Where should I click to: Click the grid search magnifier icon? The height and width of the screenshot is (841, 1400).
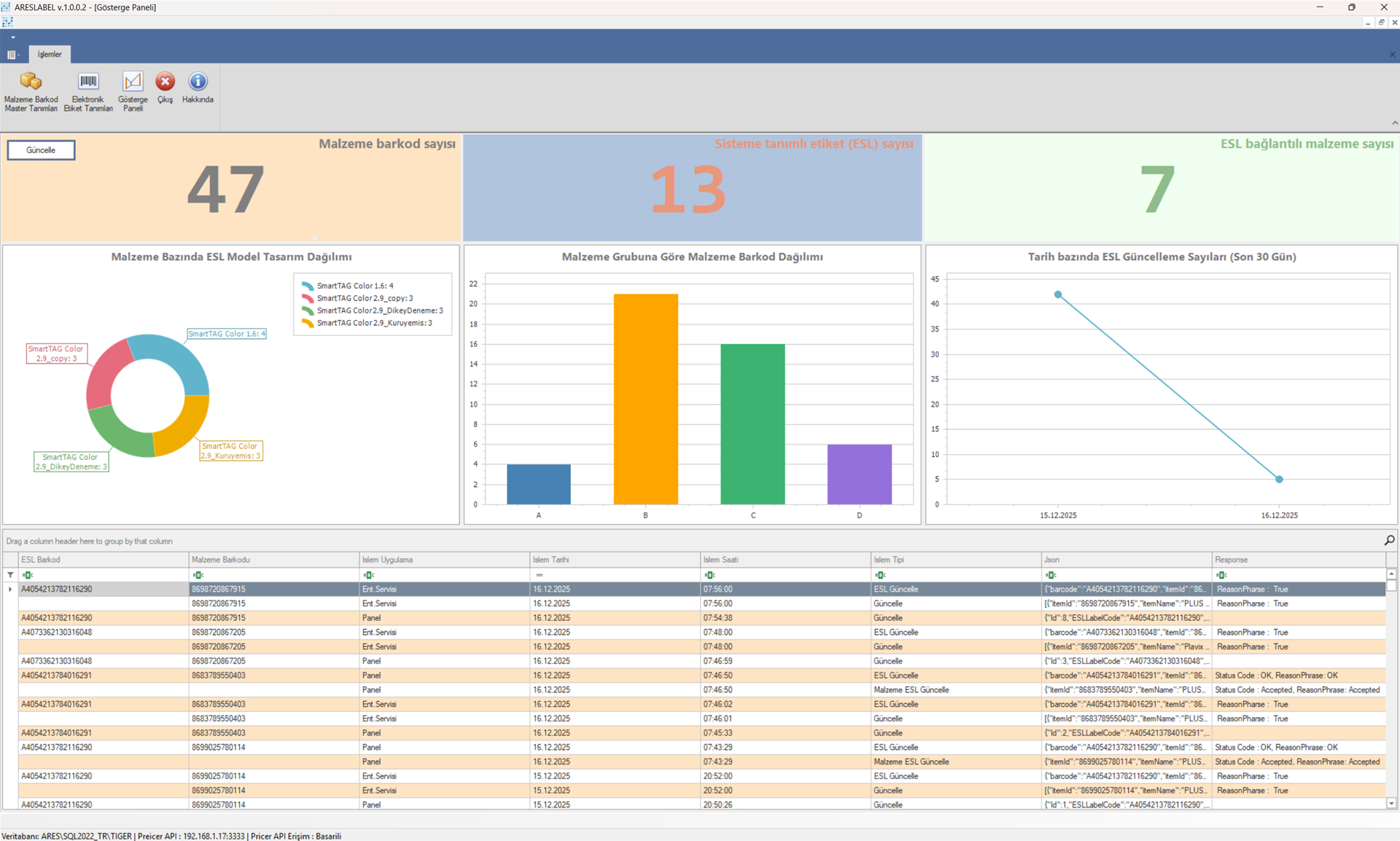[x=1389, y=540]
